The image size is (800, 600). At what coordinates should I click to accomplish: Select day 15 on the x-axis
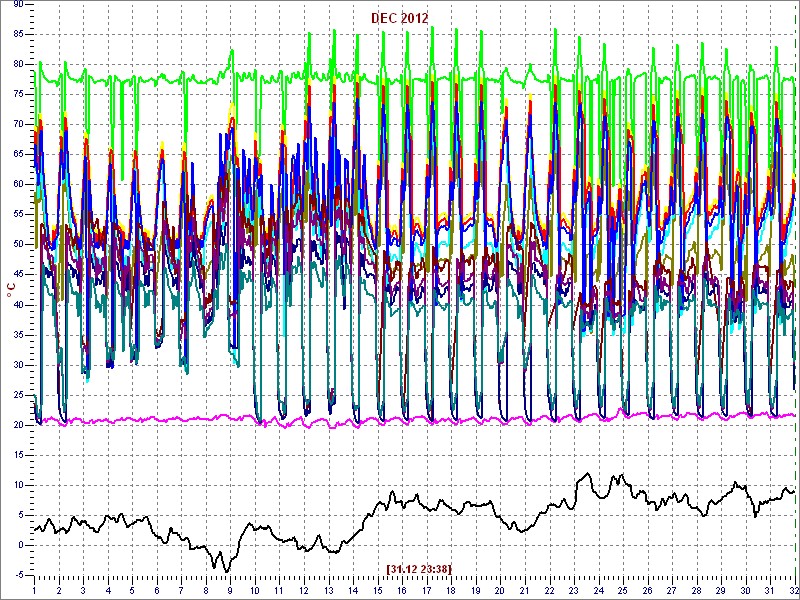(377, 591)
